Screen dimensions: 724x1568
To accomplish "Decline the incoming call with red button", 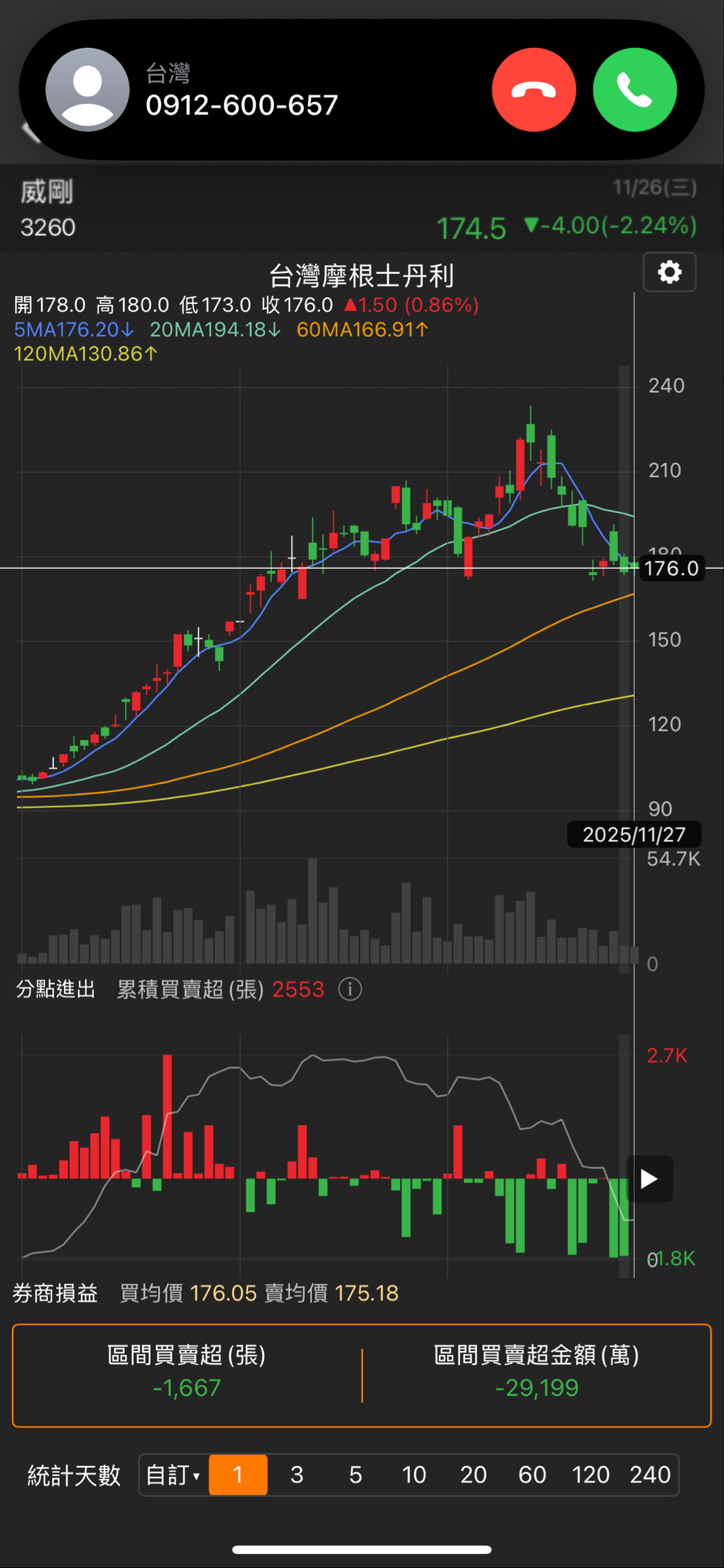I will point(534,90).
